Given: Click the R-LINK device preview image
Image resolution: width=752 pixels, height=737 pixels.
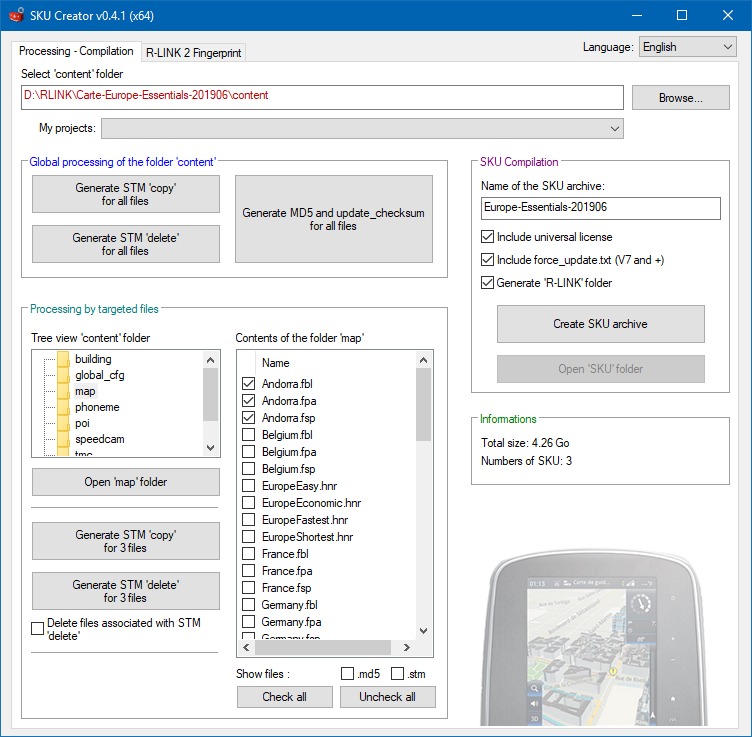Looking at the screenshot, I should 595,638.
